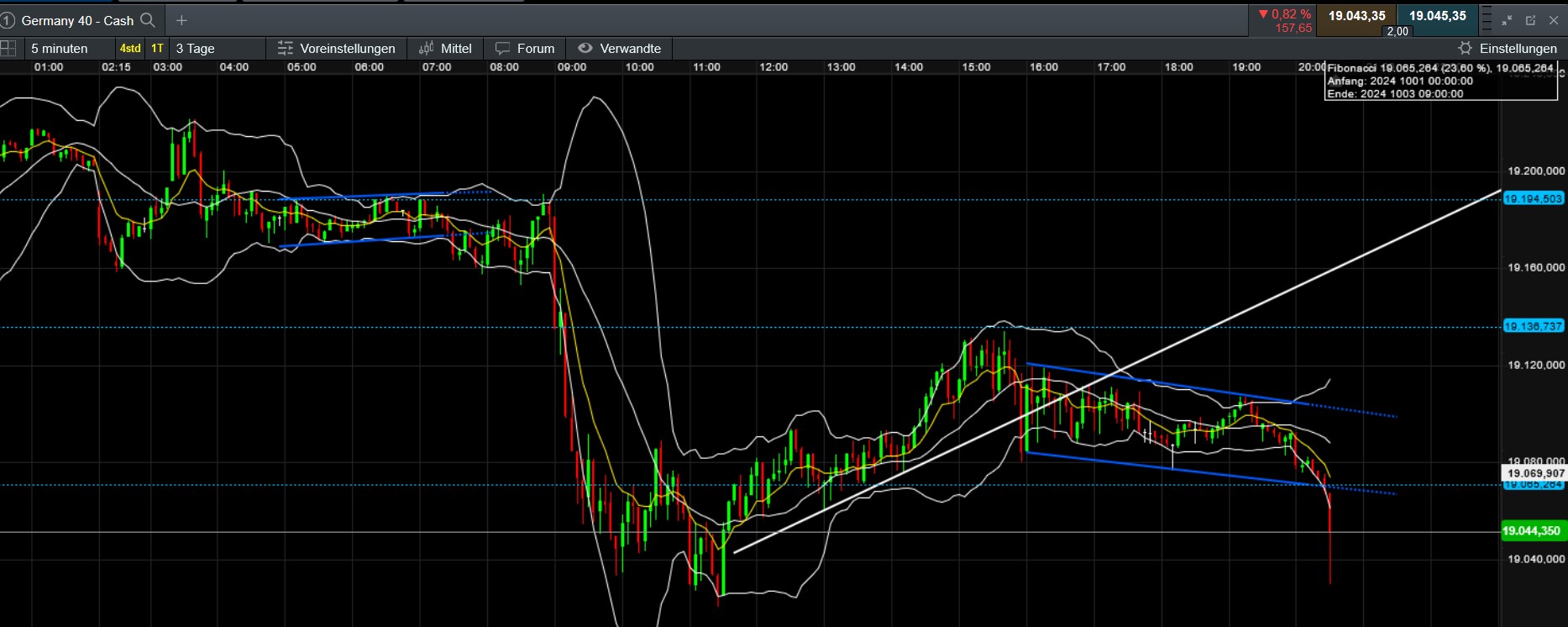Screen dimensions: 1568x627
Task: Click the 19.200,000 price axis label
Action: point(1536,171)
